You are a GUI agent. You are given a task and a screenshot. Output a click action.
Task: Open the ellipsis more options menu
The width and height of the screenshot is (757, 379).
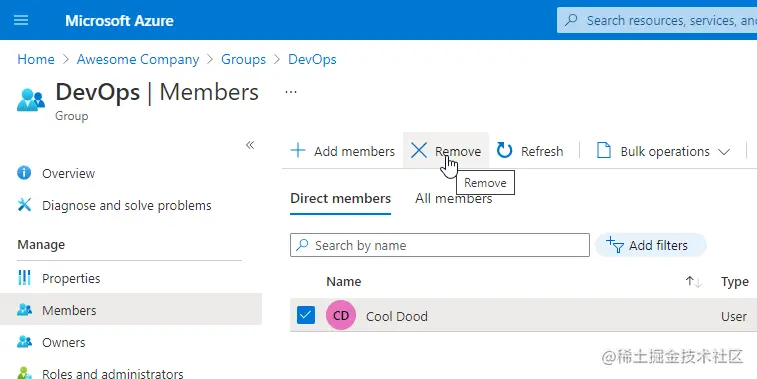[x=291, y=92]
